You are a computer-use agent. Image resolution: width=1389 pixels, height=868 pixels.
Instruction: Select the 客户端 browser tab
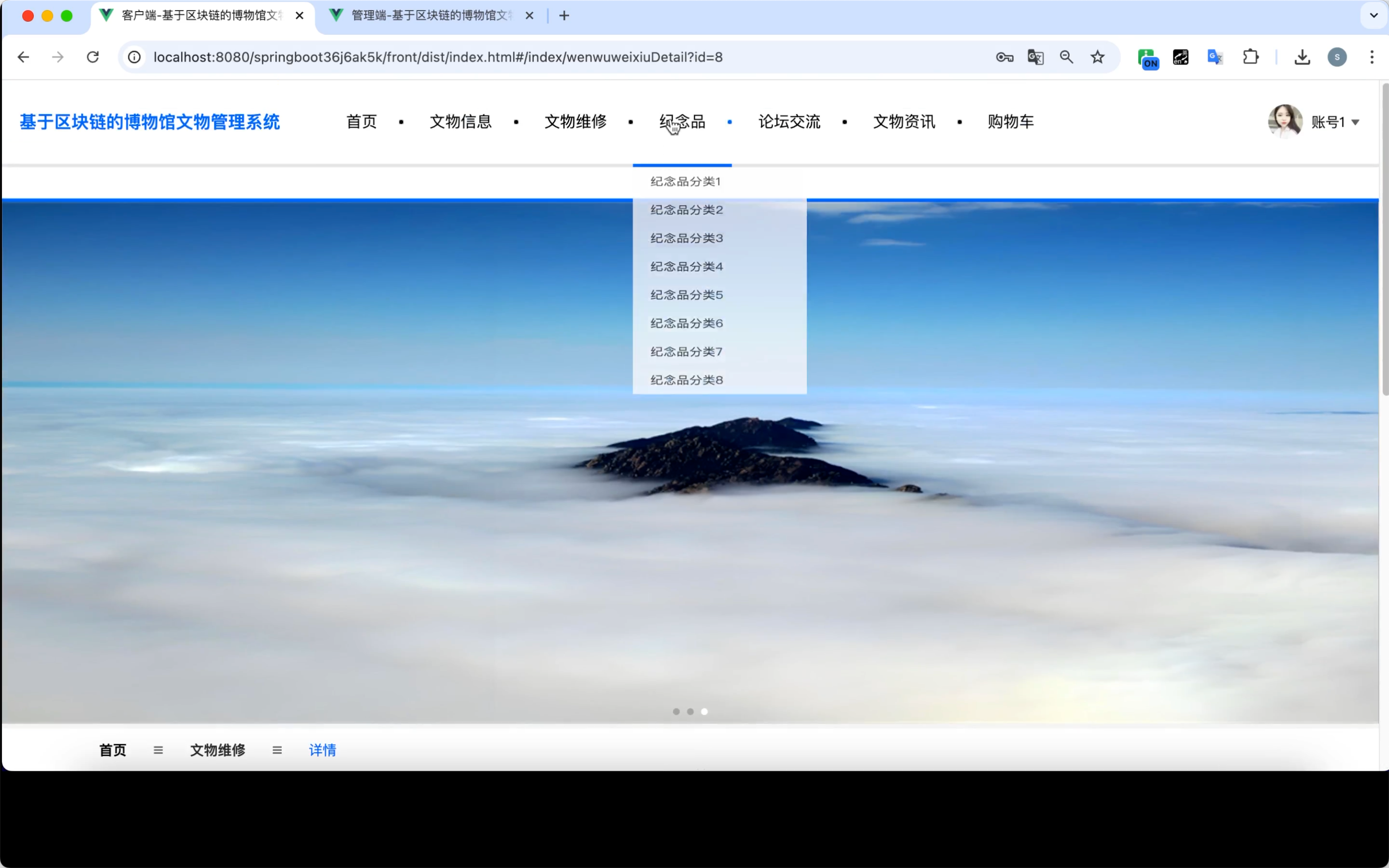click(x=201, y=16)
